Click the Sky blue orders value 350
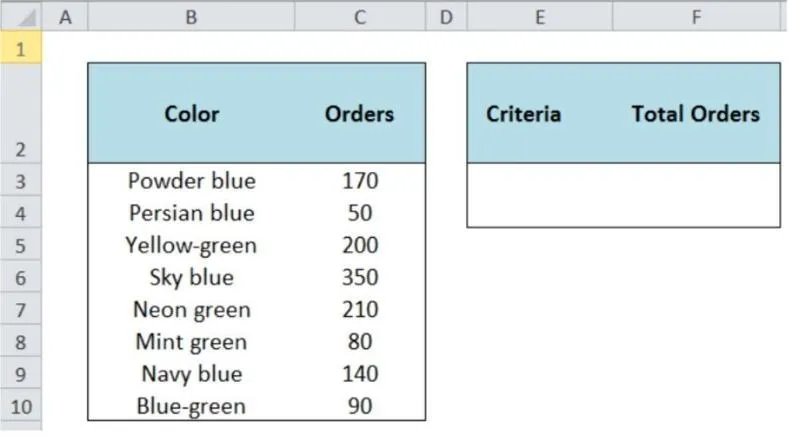The height and width of the screenshot is (437, 789). [360, 277]
